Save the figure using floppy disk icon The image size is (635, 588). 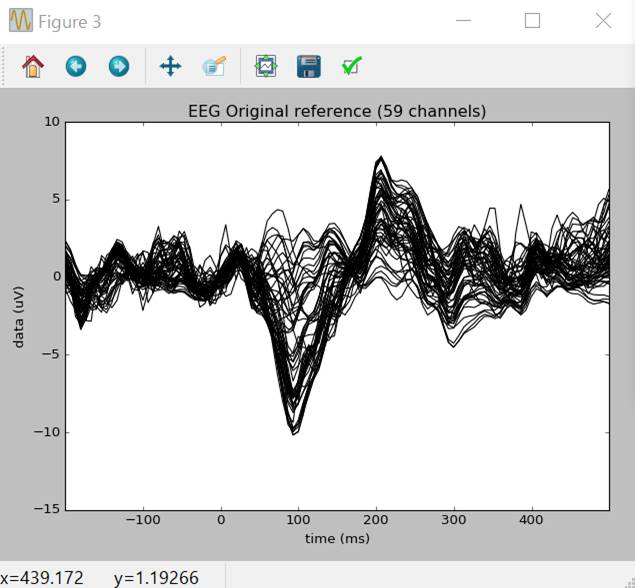pos(308,67)
